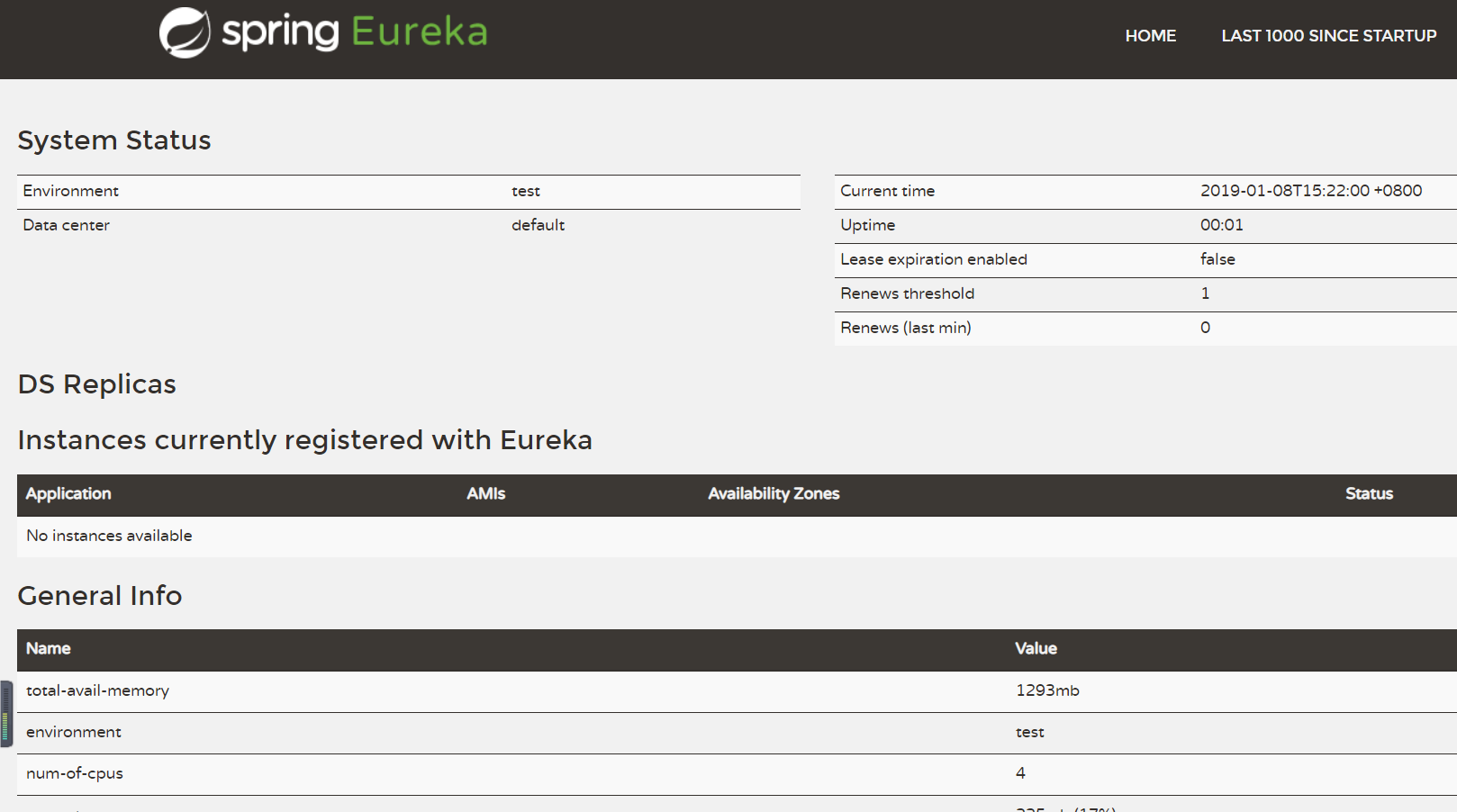The image size is (1457, 812).
Task: Click the Spring leaf logo icon
Action: pyautogui.click(x=185, y=32)
